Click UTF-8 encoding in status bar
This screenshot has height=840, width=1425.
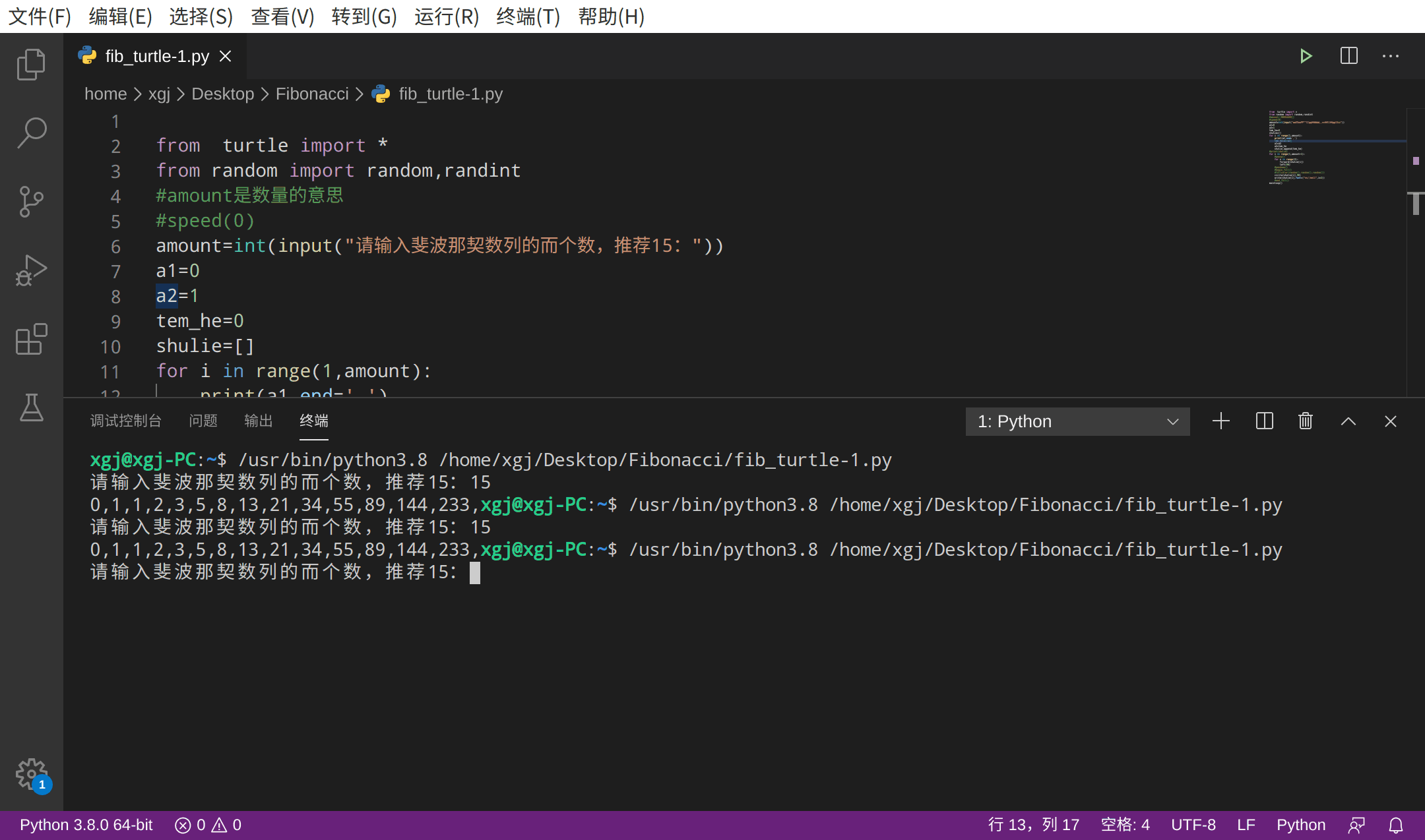tap(1193, 825)
